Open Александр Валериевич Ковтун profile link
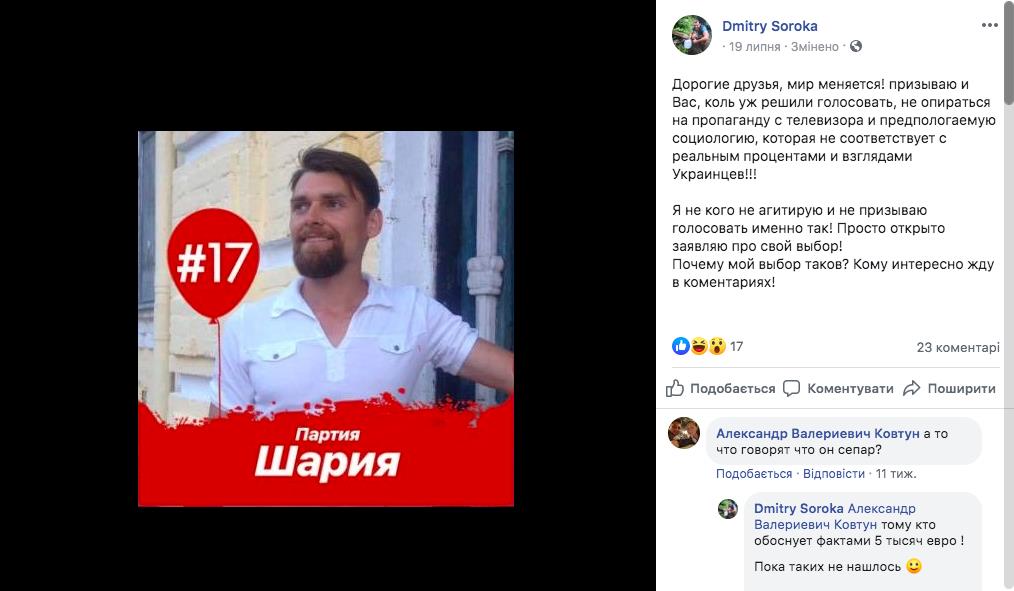This screenshot has width=1014, height=591. pyautogui.click(x=817, y=434)
